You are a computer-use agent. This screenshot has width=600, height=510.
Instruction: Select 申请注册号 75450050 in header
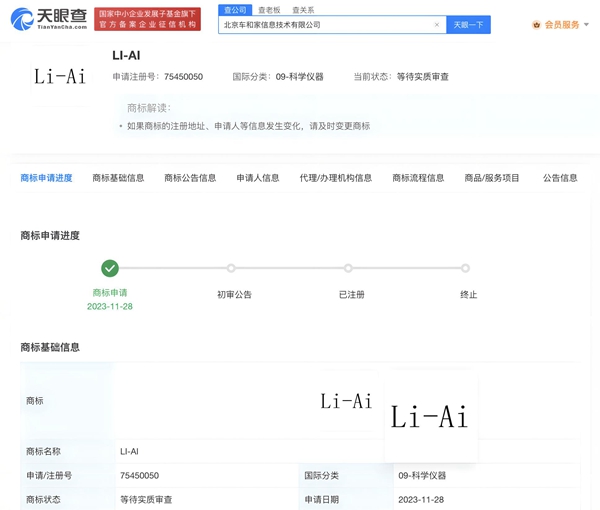(x=158, y=77)
